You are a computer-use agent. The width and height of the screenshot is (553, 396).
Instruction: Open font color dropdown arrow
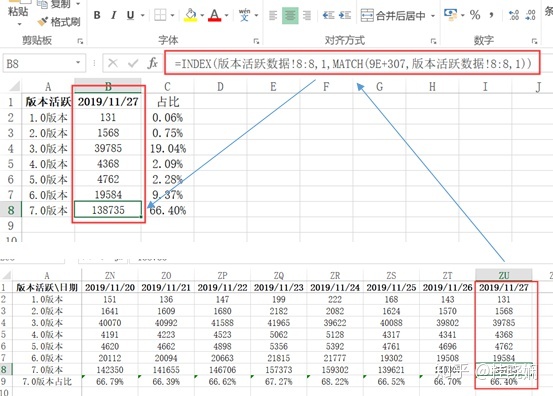click(226, 16)
